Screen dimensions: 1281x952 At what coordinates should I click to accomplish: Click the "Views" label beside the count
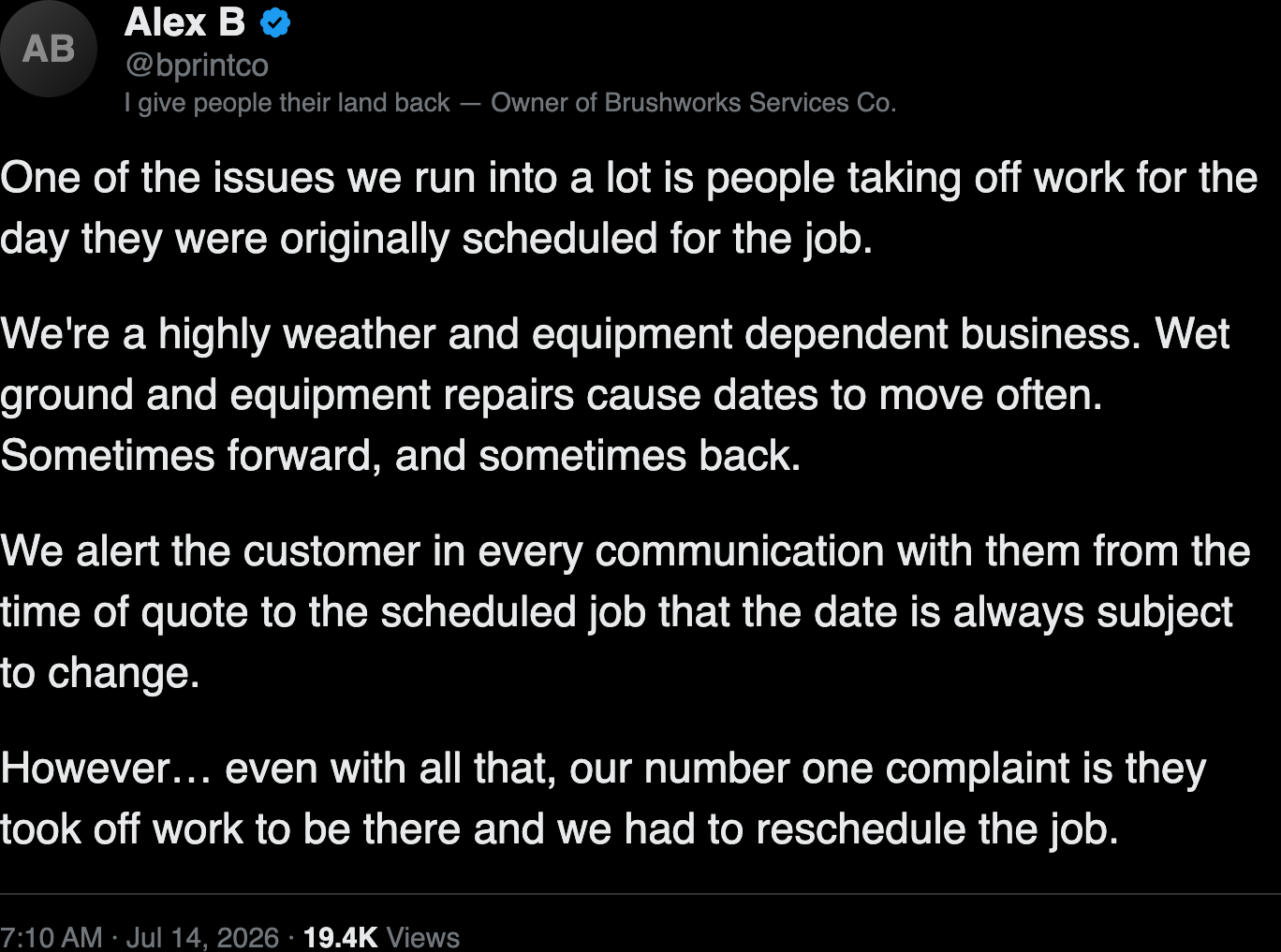point(423,937)
